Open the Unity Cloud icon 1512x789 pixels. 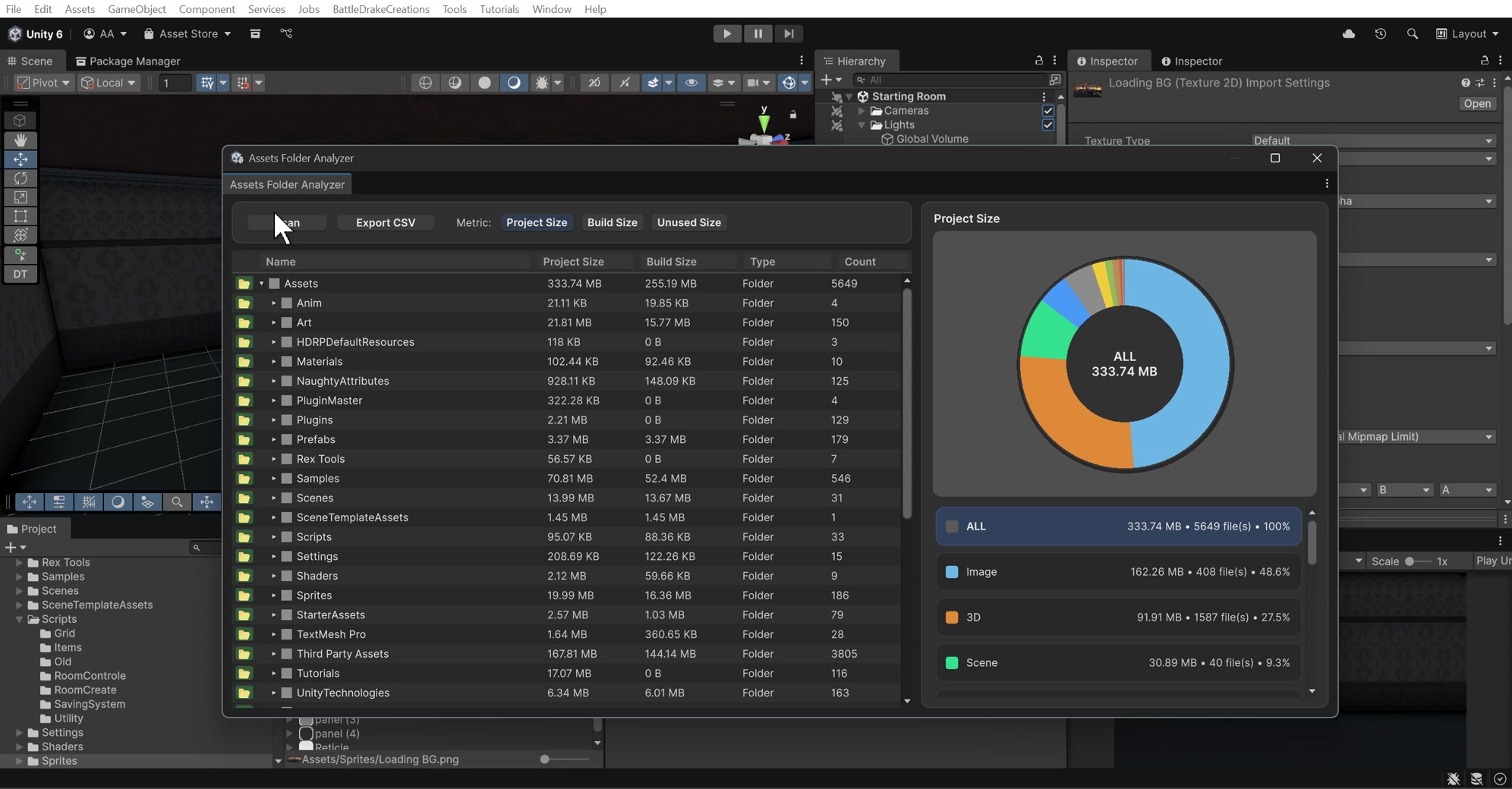pyautogui.click(x=1349, y=33)
